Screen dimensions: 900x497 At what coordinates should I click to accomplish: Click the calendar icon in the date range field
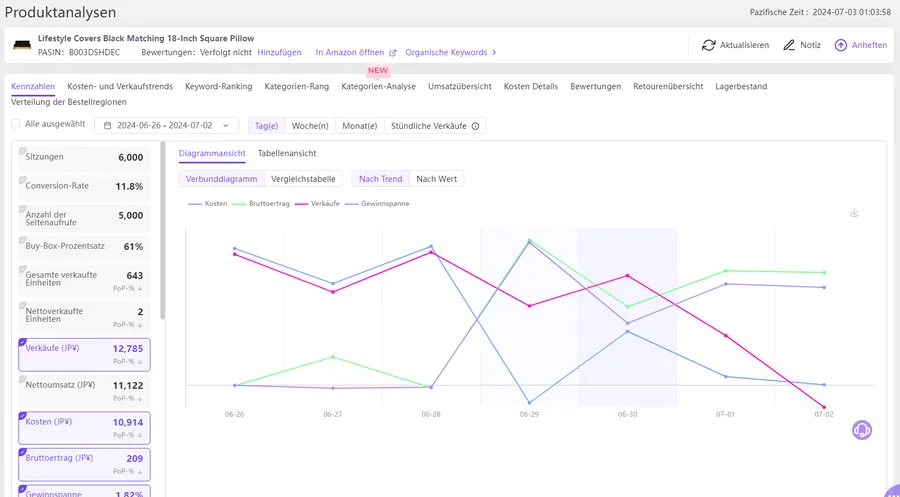(x=107, y=126)
